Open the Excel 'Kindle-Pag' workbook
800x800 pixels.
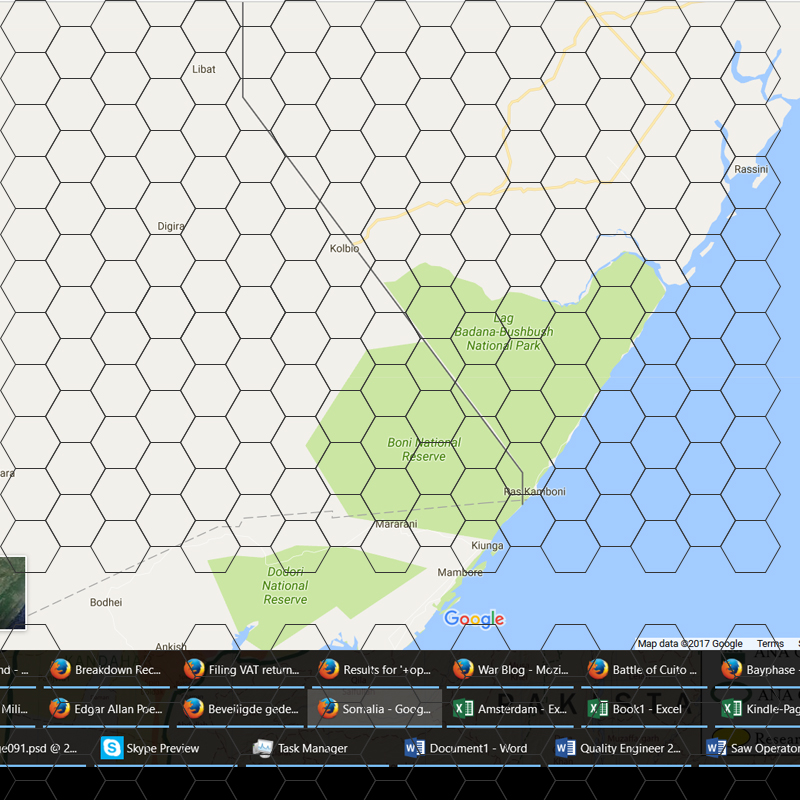coord(758,709)
